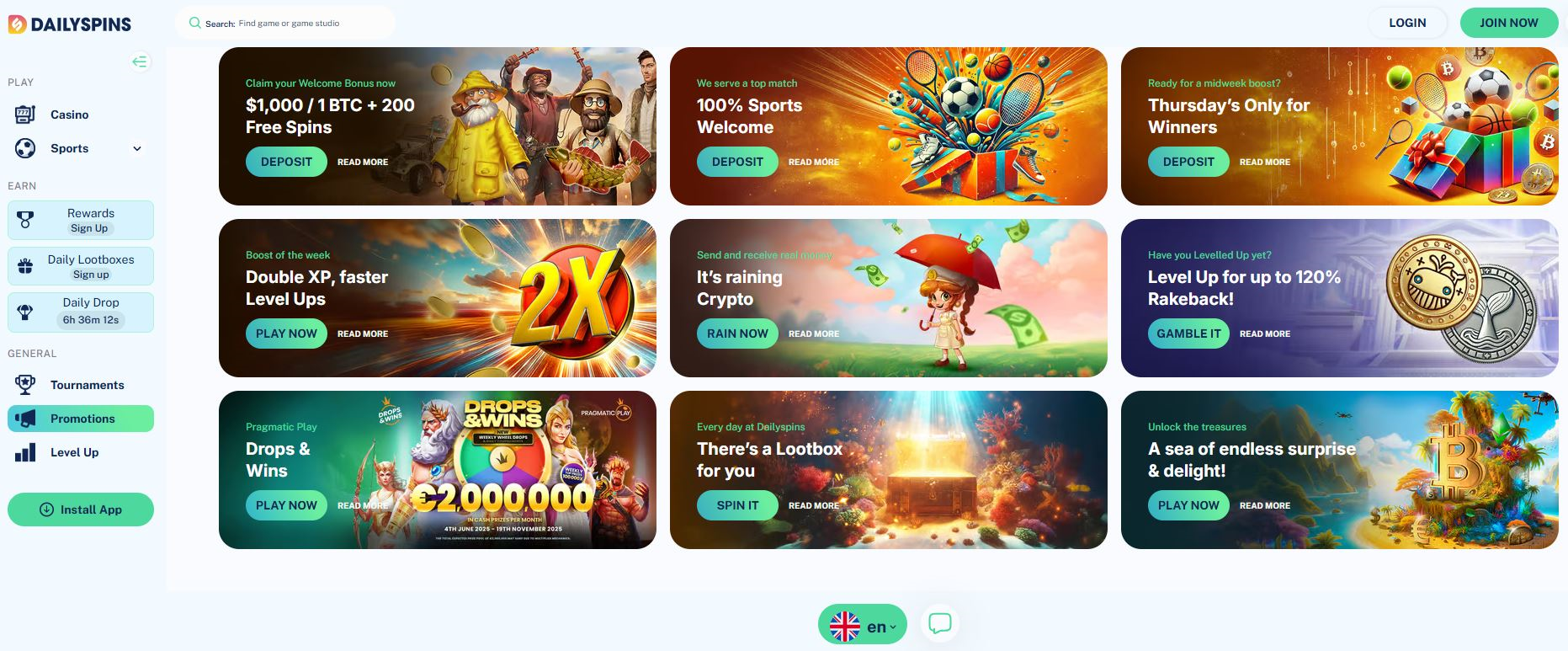Click GAMBLE IT on the Rakeback banner
The width and height of the screenshot is (1568, 651).
pyautogui.click(x=1188, y=334)
